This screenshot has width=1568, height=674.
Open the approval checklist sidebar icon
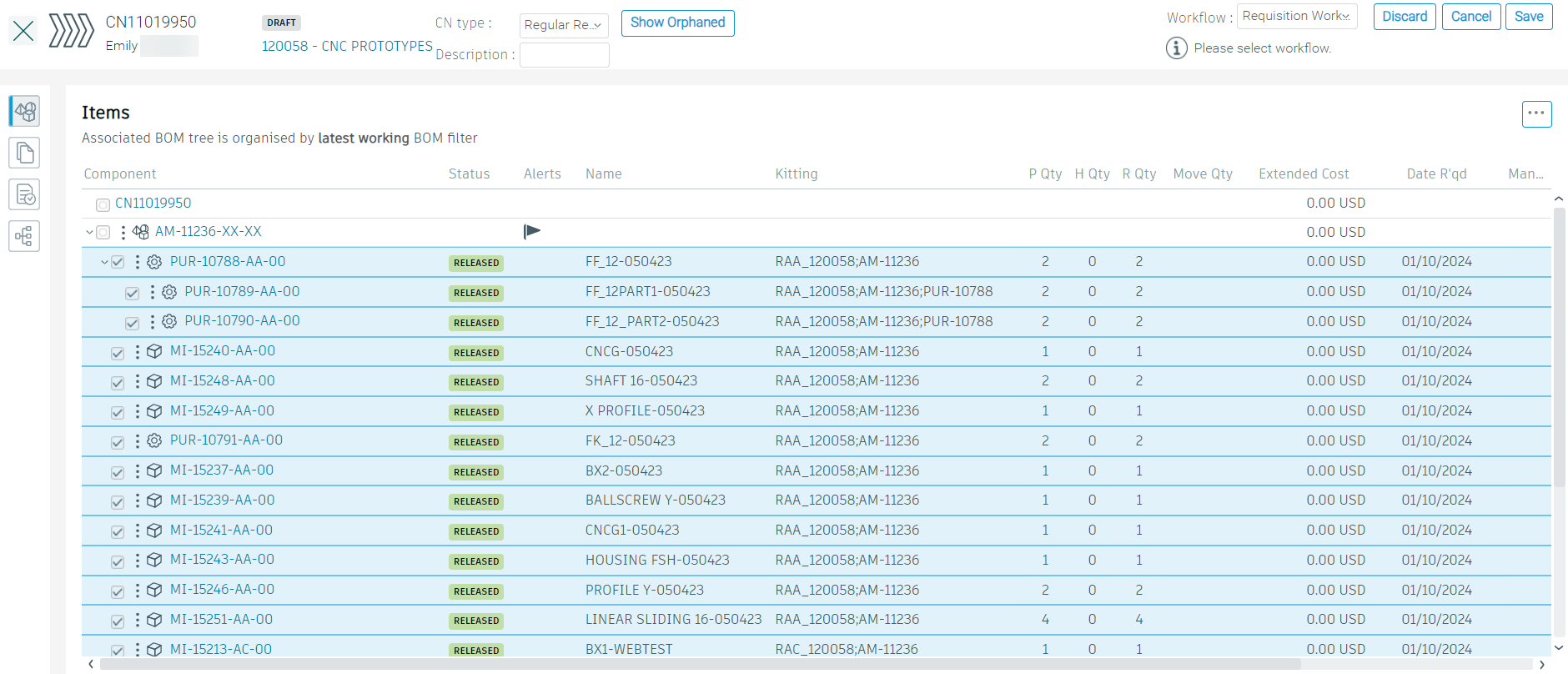25,194
